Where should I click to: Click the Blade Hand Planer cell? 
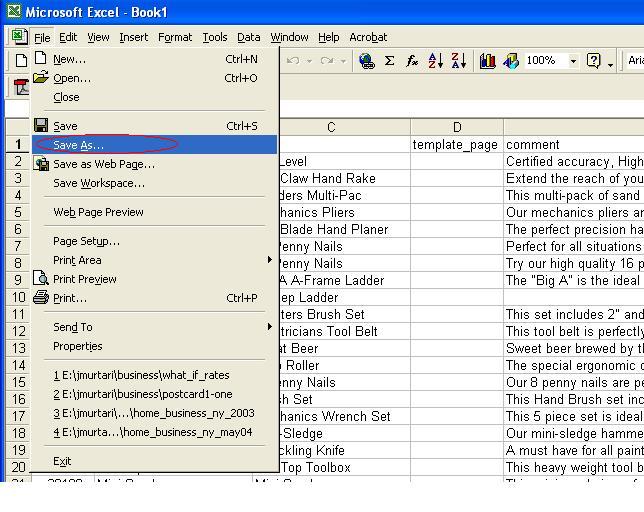[345, 230]
